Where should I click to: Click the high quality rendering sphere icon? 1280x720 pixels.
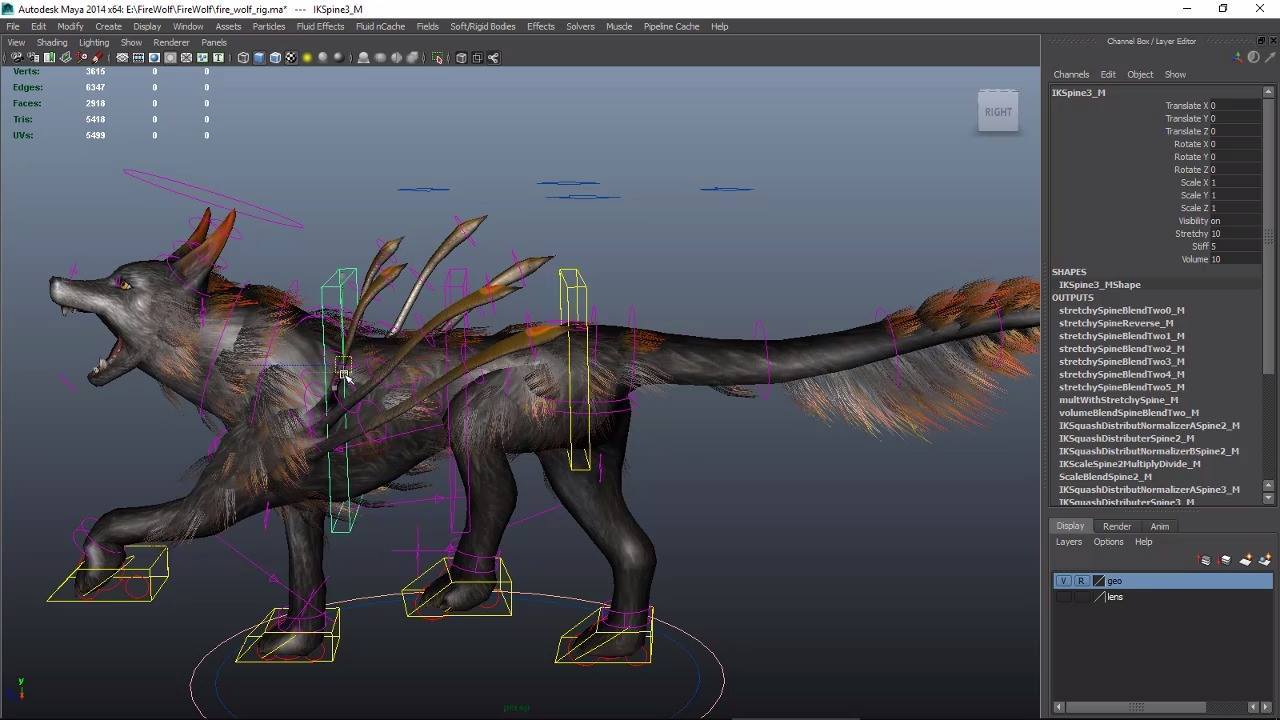339,58
